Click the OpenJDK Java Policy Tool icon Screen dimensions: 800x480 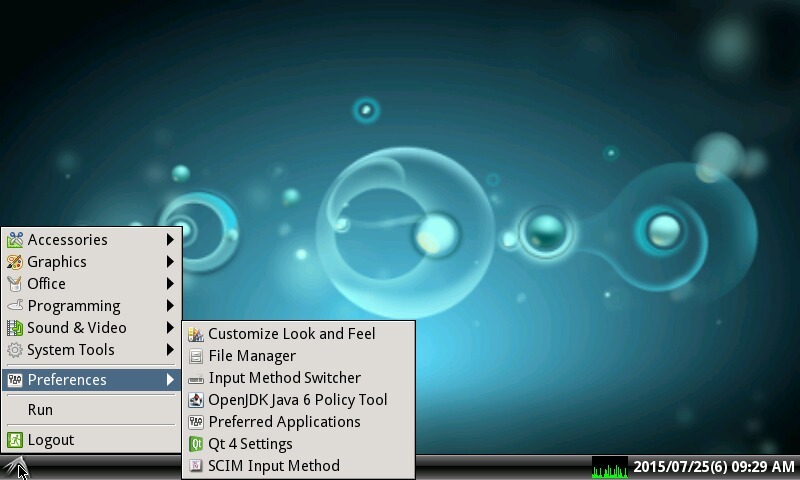click(196, 400)
